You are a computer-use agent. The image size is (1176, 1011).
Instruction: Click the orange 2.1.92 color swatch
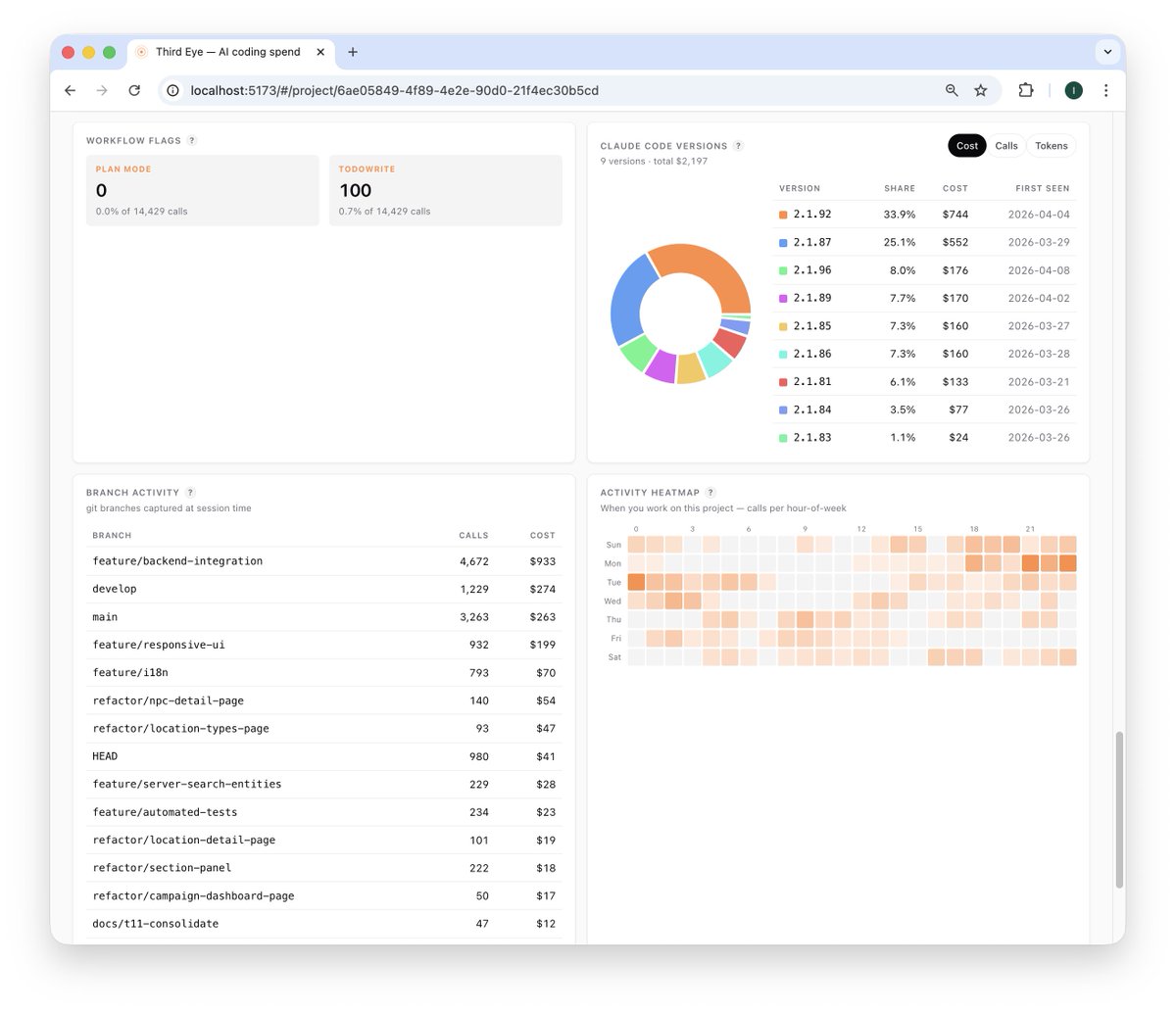coord(783,215)
